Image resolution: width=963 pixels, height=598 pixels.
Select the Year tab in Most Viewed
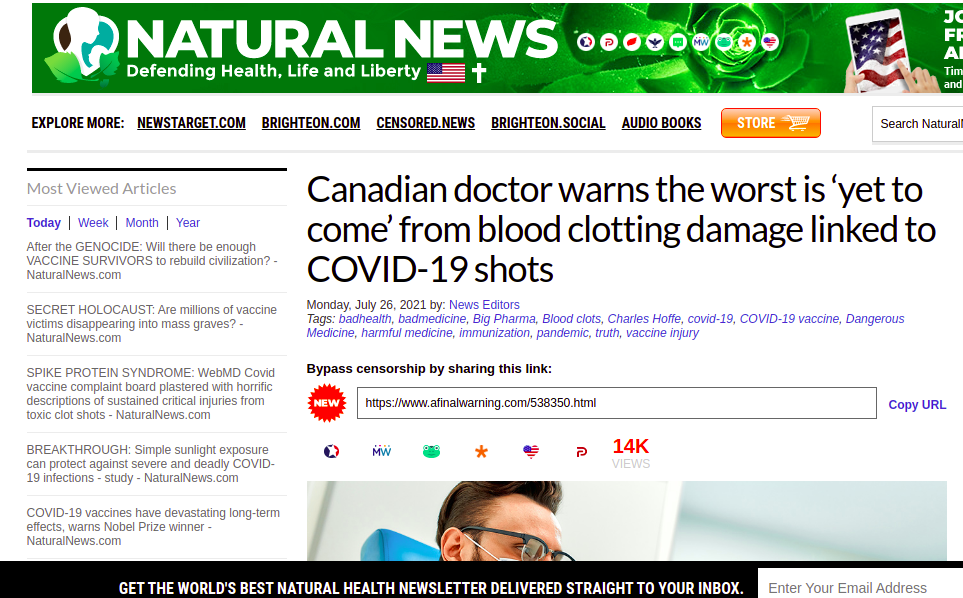coord(188,223)
